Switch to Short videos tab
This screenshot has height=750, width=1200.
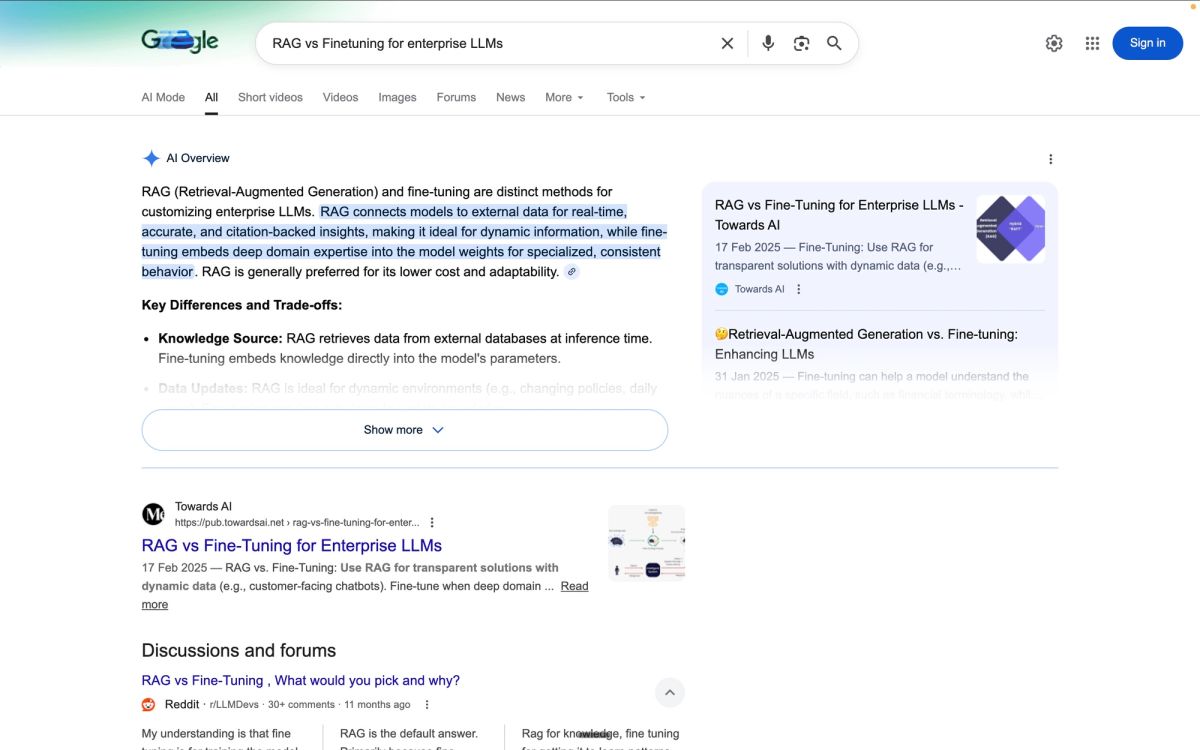[270, 97]
